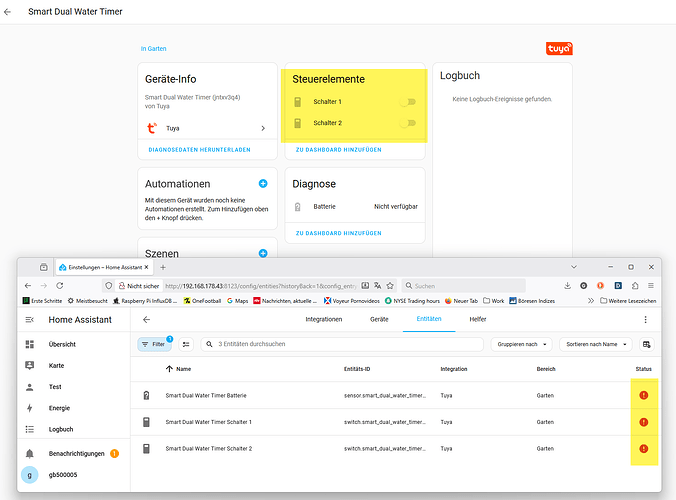Click the Firefox 'Suchen' search box

point(463,286)
